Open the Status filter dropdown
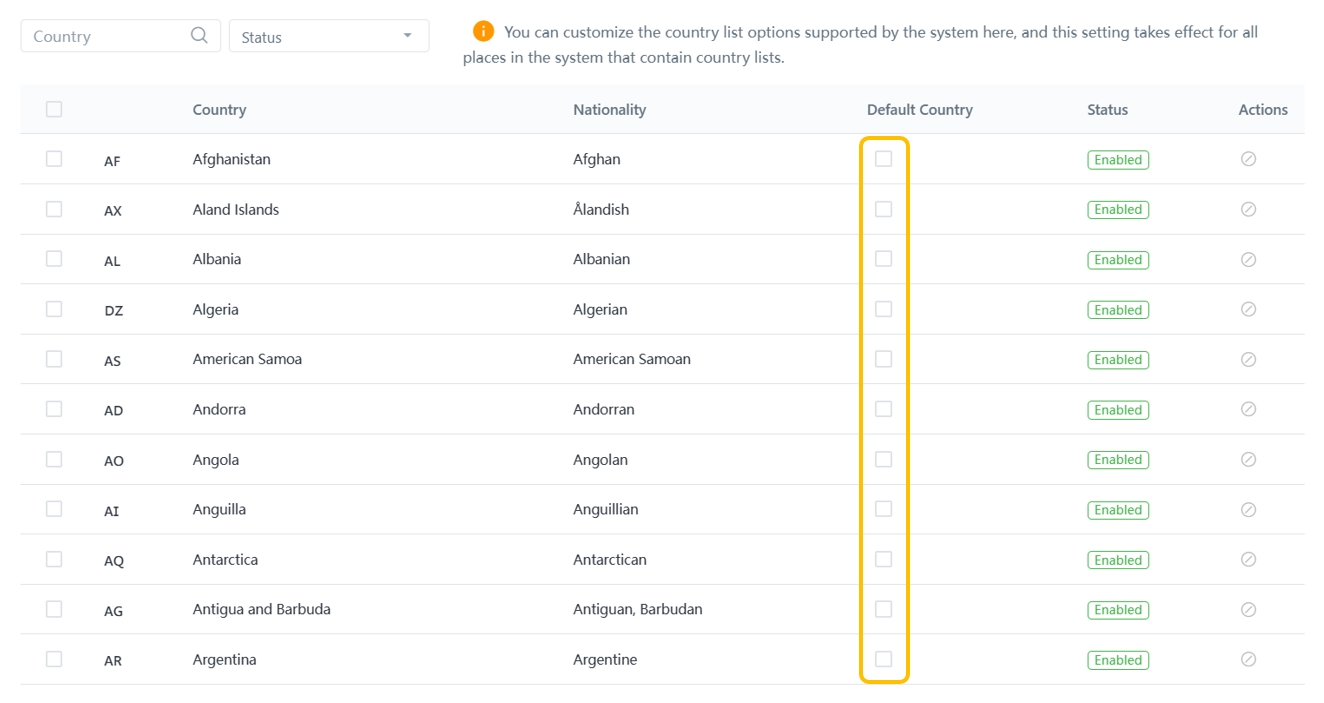 [x=329, y=37]
